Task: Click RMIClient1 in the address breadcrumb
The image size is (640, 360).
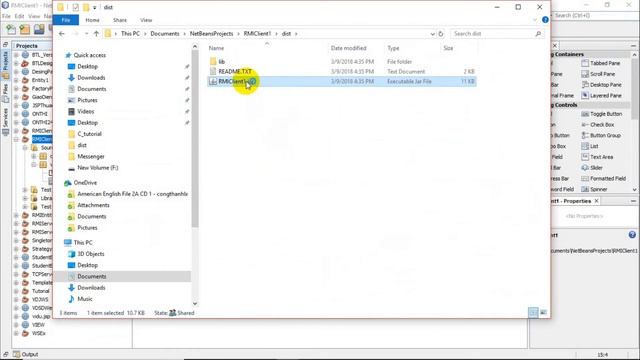Action: (x=257, y=34)
